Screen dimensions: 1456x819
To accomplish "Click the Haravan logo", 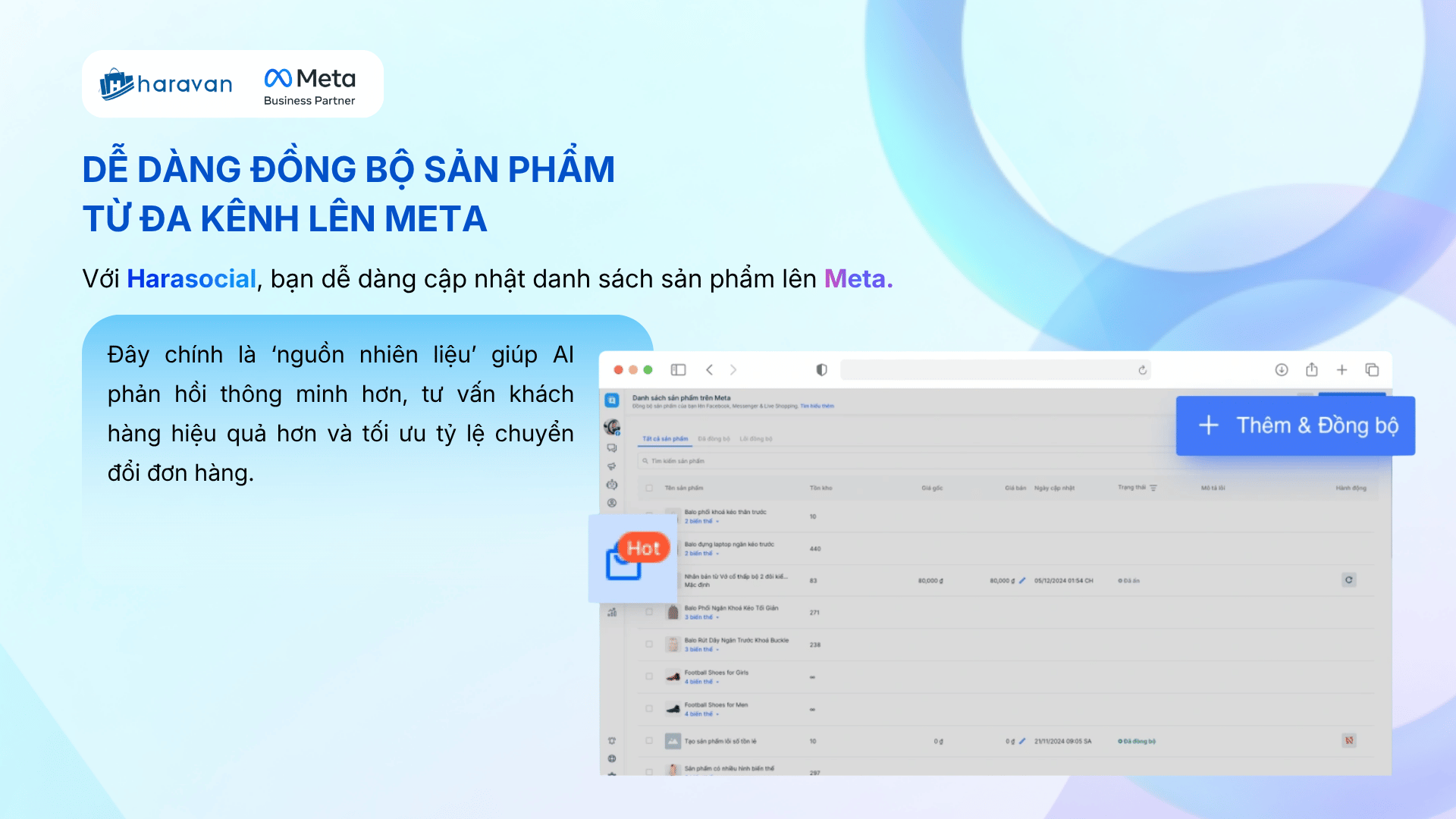I will pyautogui.click(x=166, y=83).
